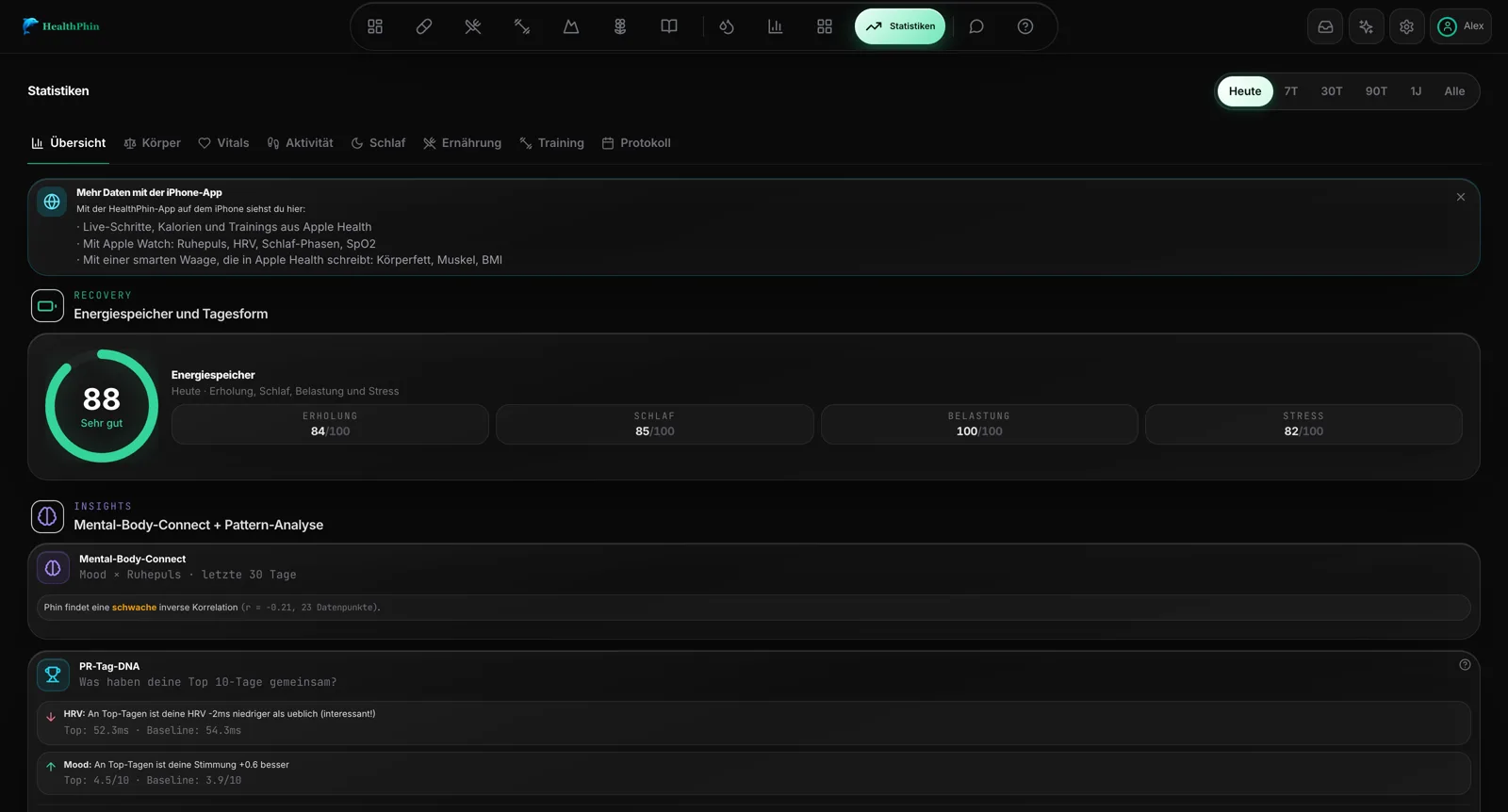Click the Schlaf 85/100 score card

[655, 424]
